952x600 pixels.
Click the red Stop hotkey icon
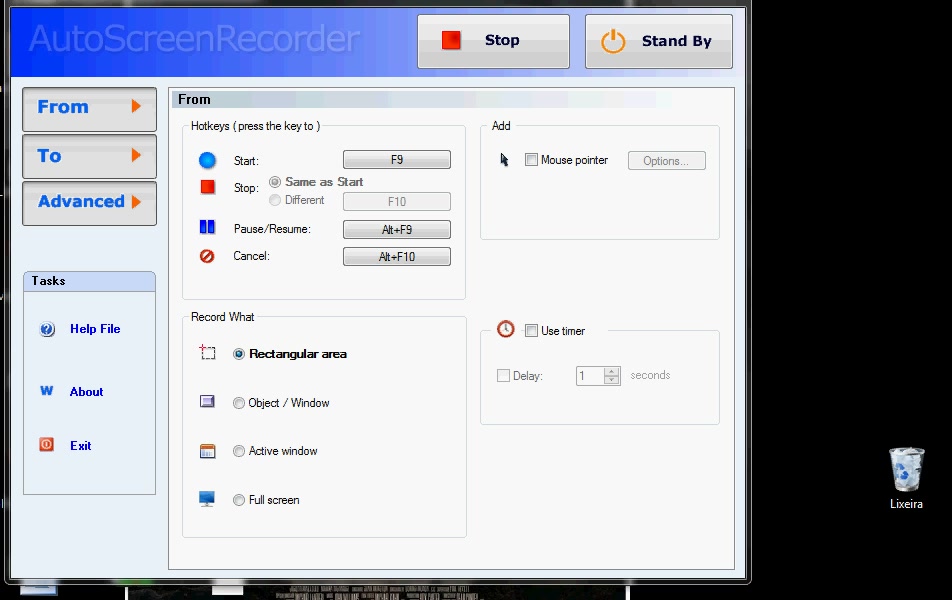pos(208,187)
